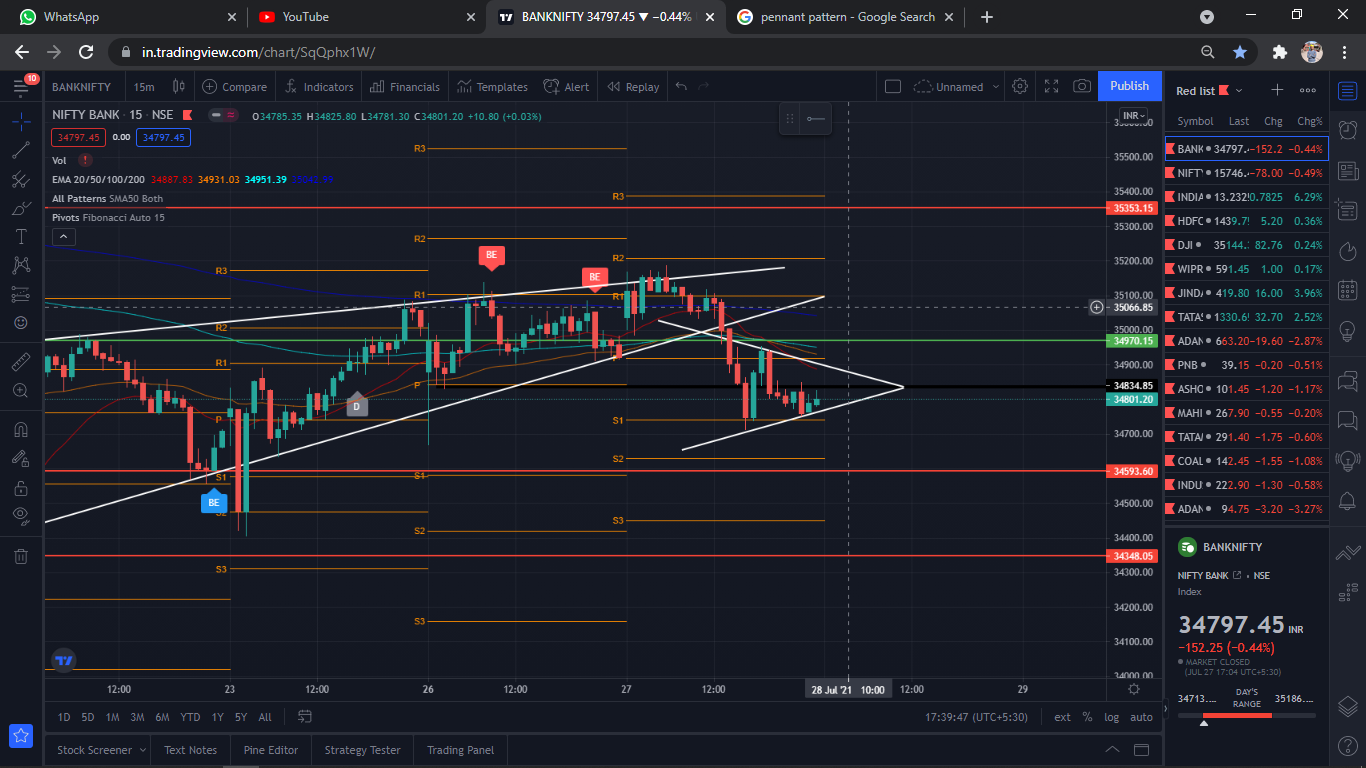Select the 1D time range
Screen dimensions: 1366x768
point(64,717)
